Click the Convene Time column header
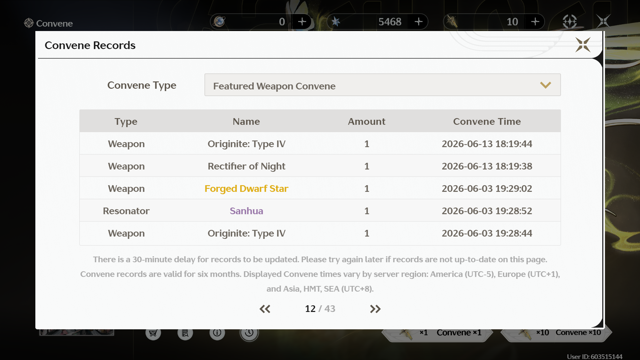 pyautogui.click(x=487, y=122)
